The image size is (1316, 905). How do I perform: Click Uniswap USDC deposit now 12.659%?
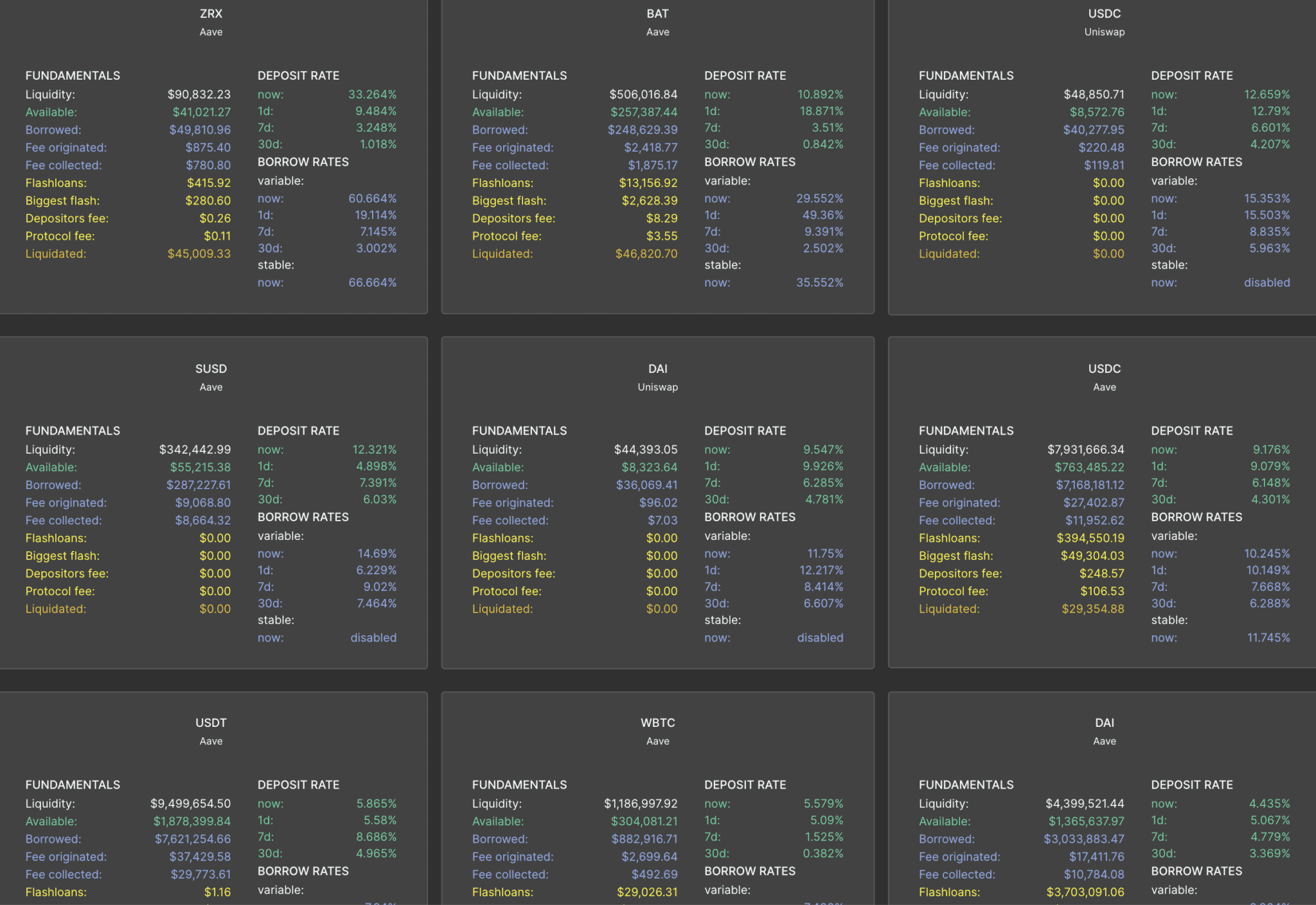[1267, 94]
